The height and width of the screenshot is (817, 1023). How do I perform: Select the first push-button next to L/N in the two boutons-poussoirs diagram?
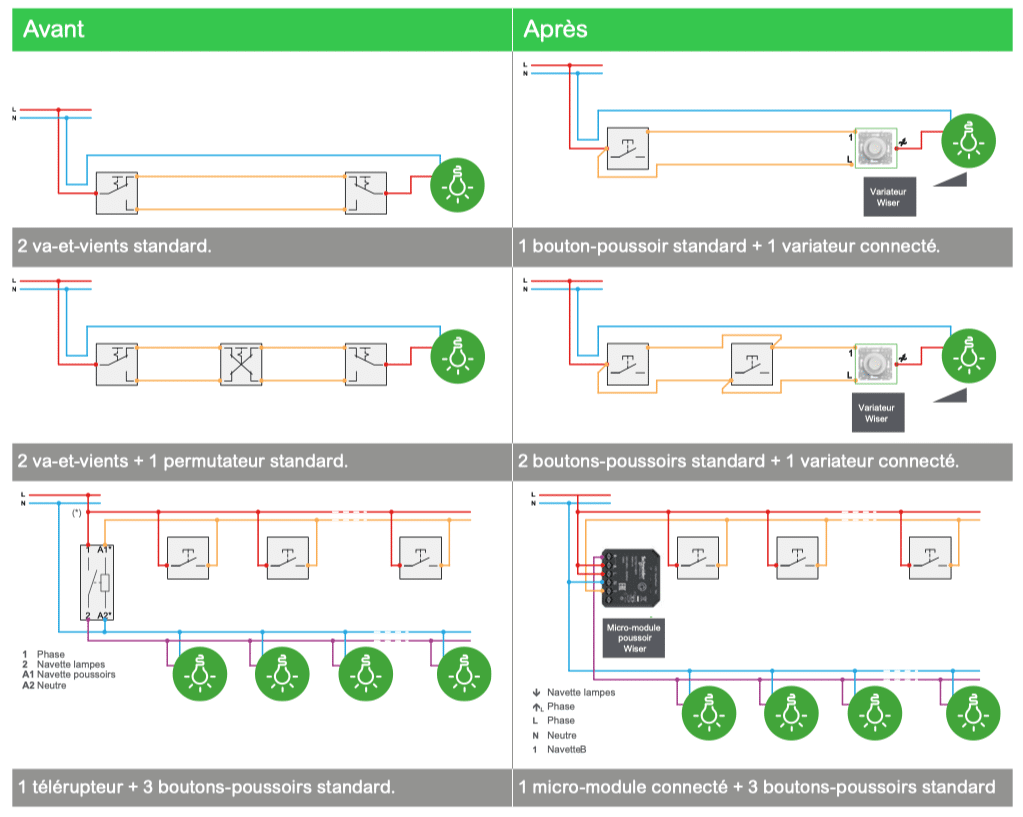click(628, 364)
